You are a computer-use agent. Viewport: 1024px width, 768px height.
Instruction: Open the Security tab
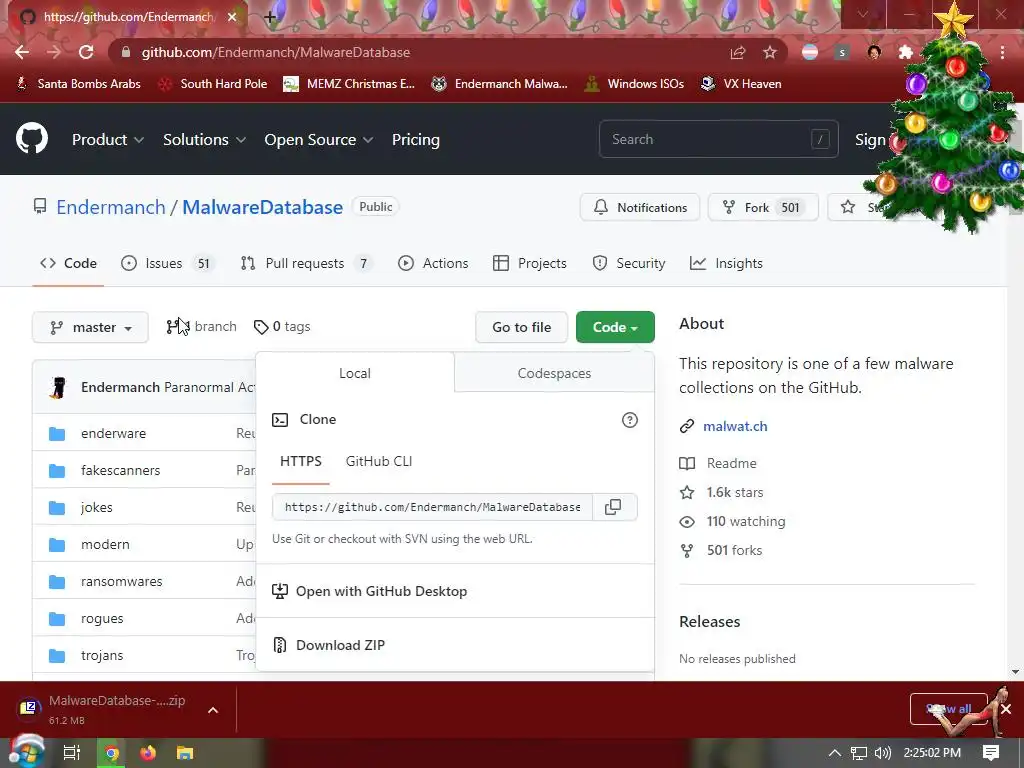pos(628,263)
